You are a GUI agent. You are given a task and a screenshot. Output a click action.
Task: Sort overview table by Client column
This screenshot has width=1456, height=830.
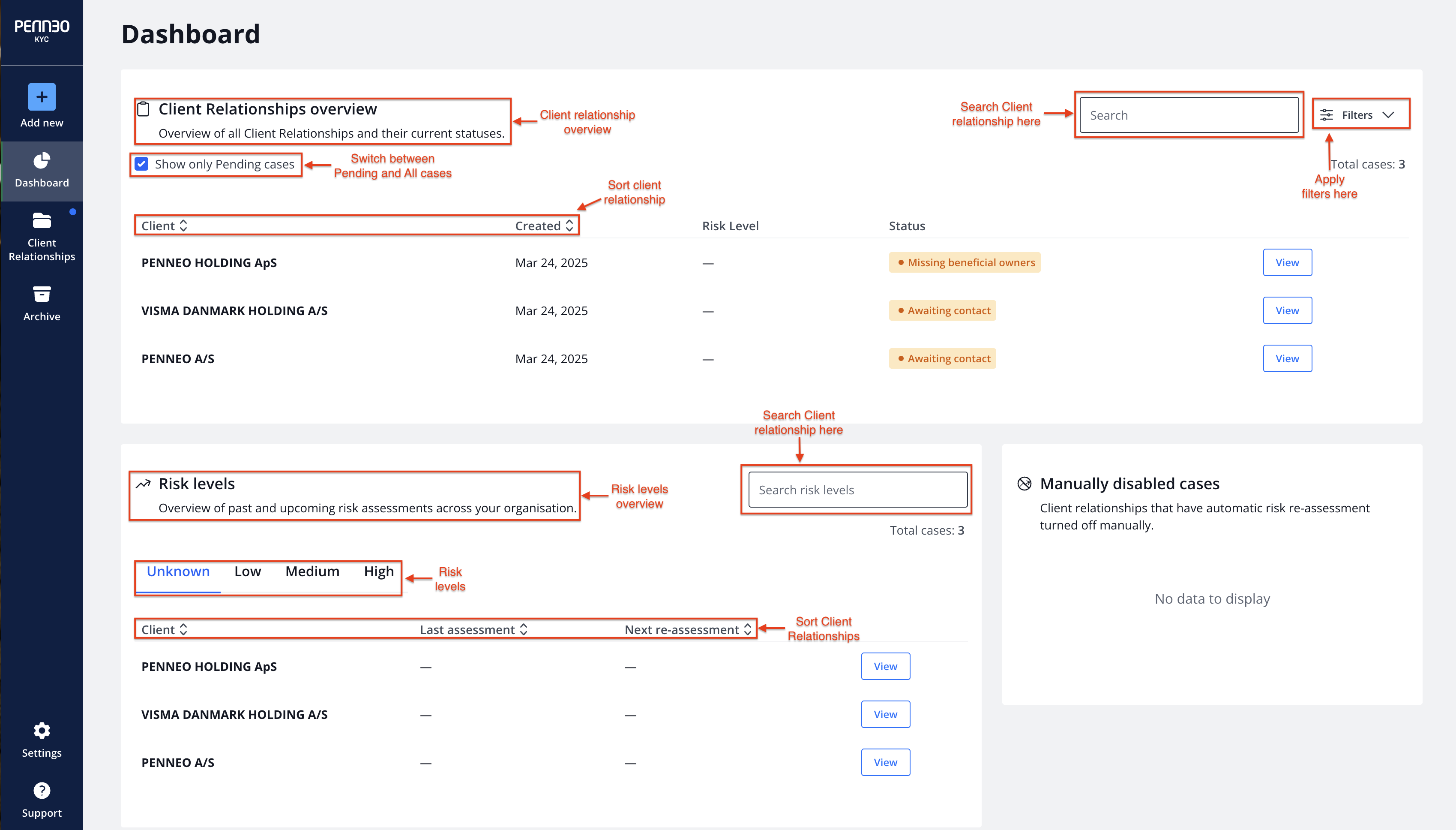pos(164,226)
